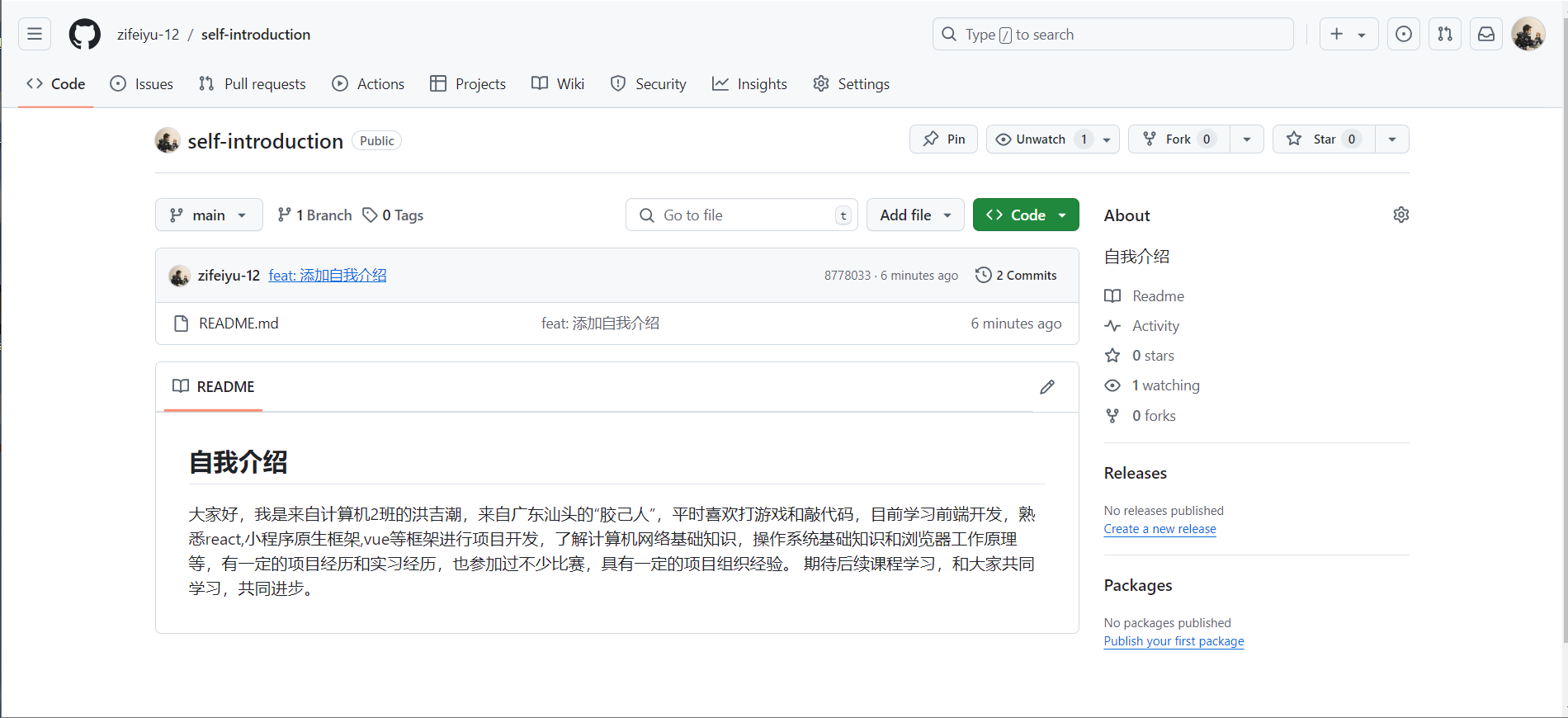
Task: Switch to the Code tab
Action: click(x=56, y=83)
